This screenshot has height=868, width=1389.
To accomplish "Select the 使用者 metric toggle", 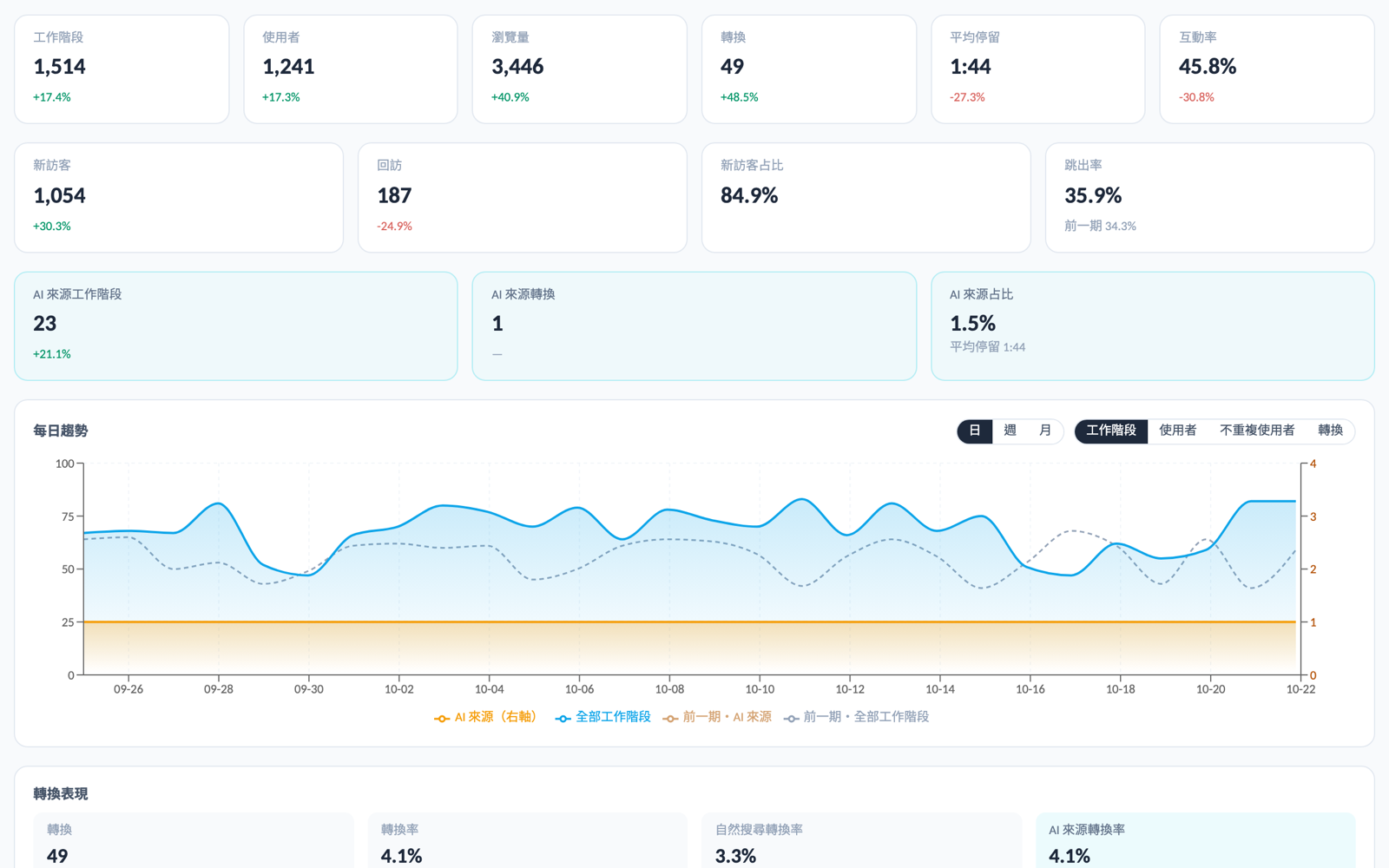I will point(1178,431).
